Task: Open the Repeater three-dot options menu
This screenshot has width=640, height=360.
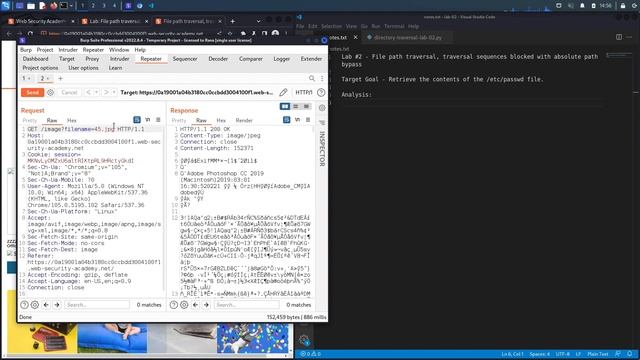Action: (322, 78)
